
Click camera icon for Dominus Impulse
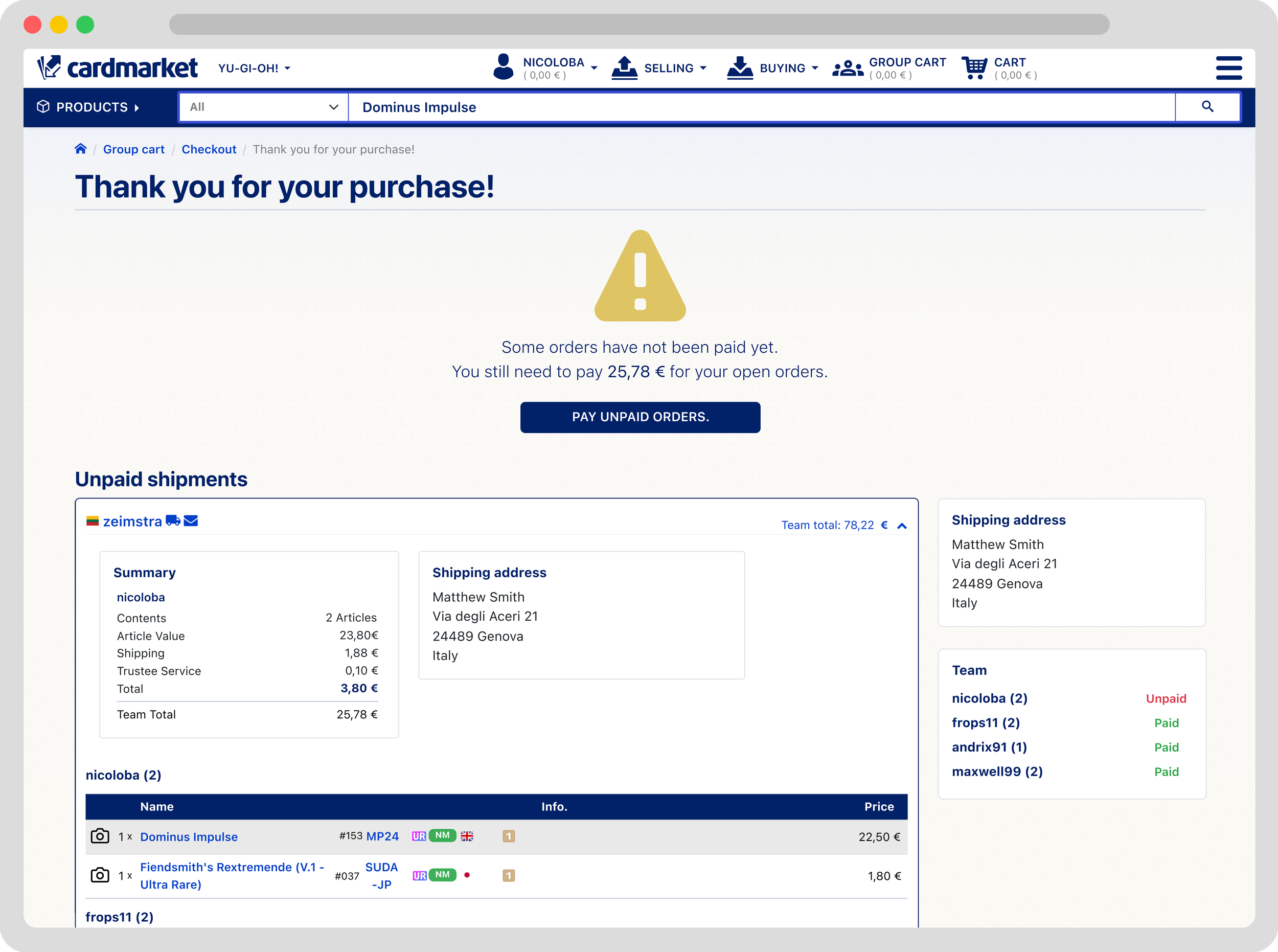tap(100, 836)
